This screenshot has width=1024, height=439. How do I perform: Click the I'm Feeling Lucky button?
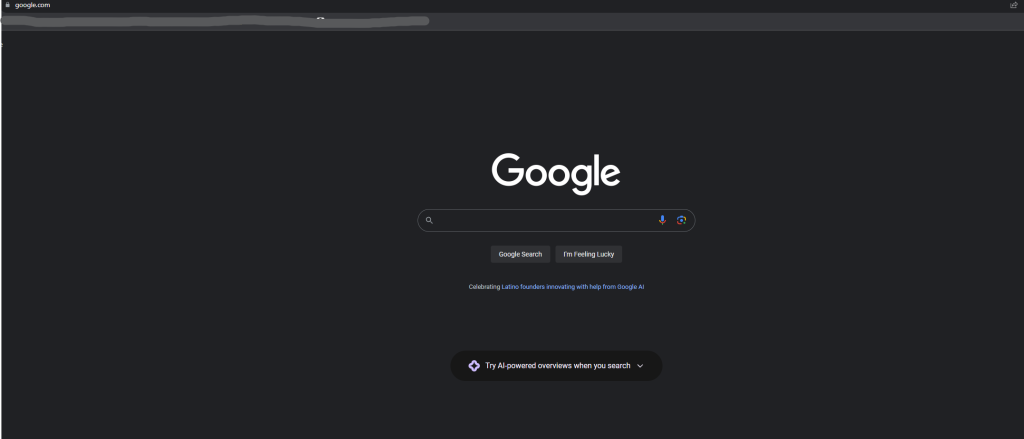588,254
